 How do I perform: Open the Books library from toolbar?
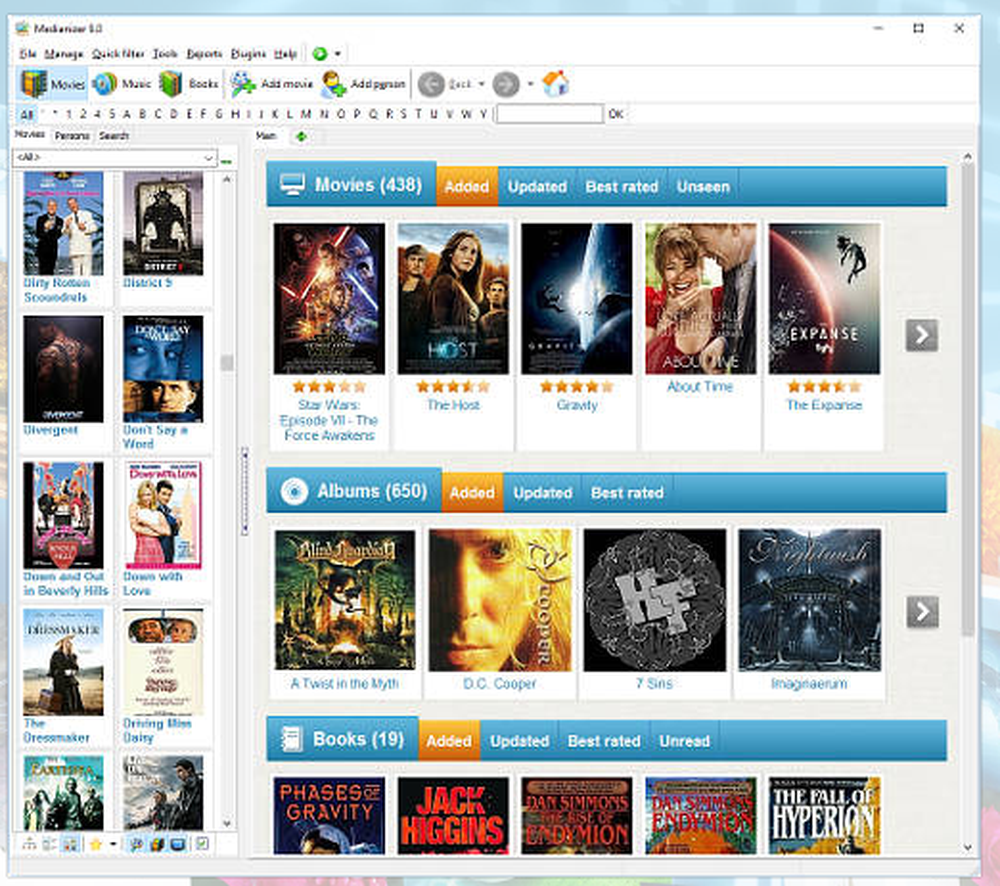coord(188,84)
